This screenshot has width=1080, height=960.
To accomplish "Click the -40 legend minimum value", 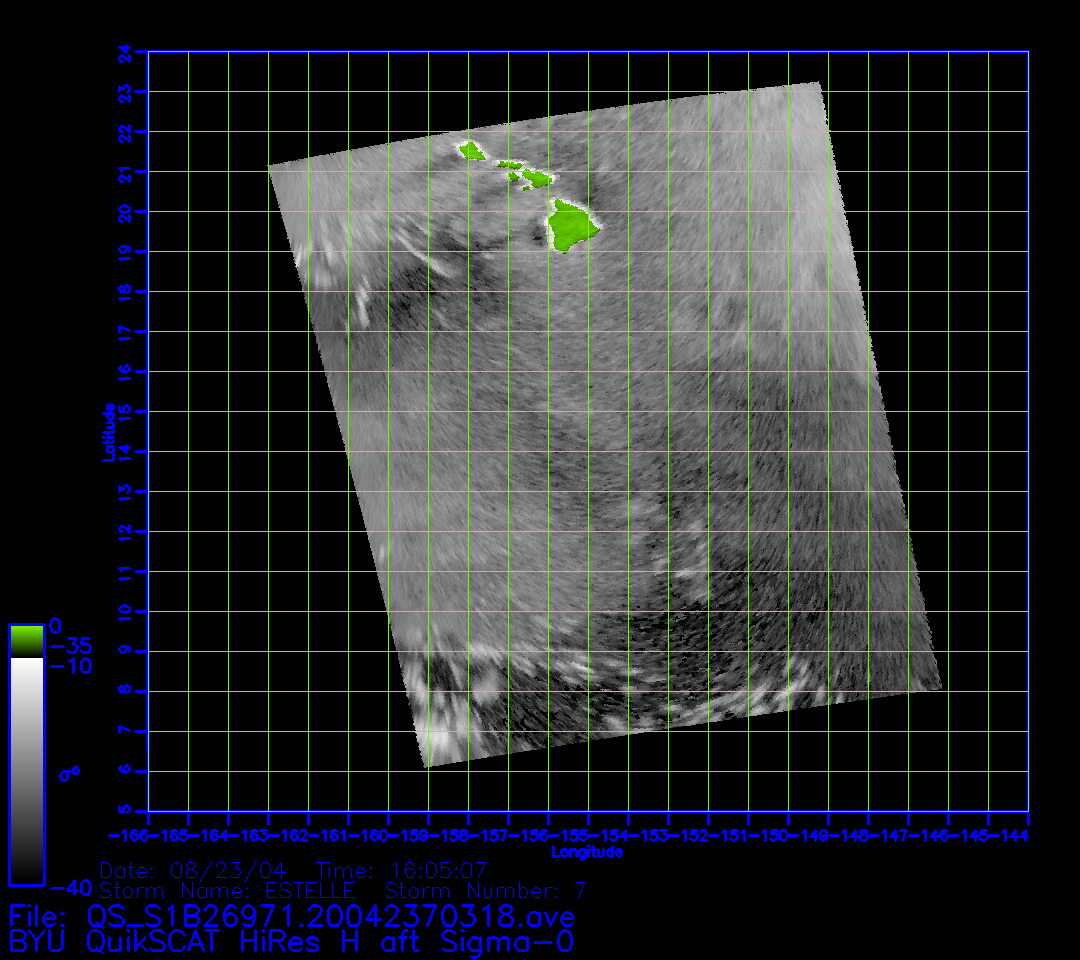I will [x=71, y=887].
